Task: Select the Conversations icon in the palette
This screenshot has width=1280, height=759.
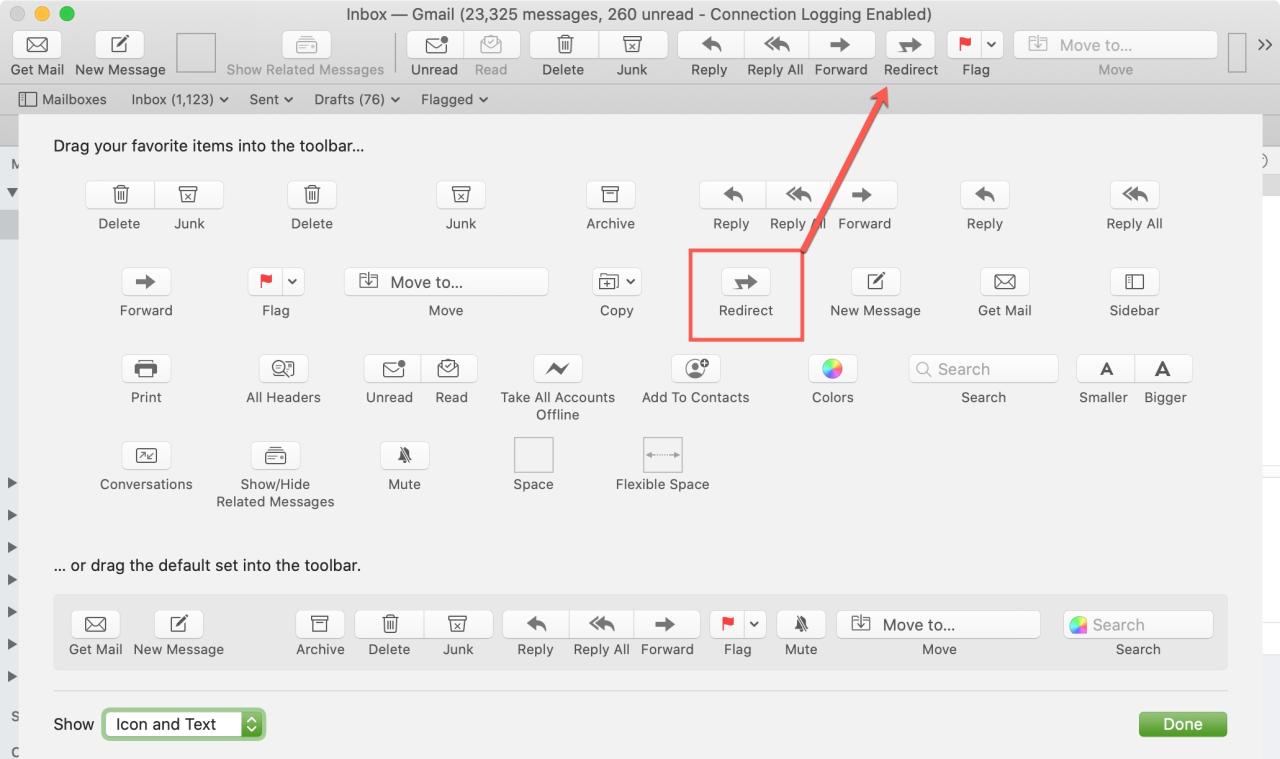Action: 146,456
